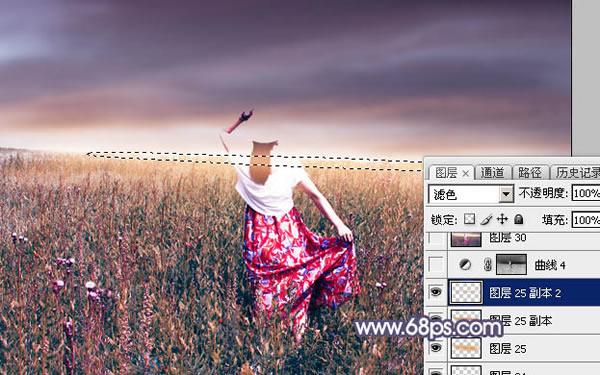
Task: Hide the 图层 25 layer
Action: click(x=436, y=348)
